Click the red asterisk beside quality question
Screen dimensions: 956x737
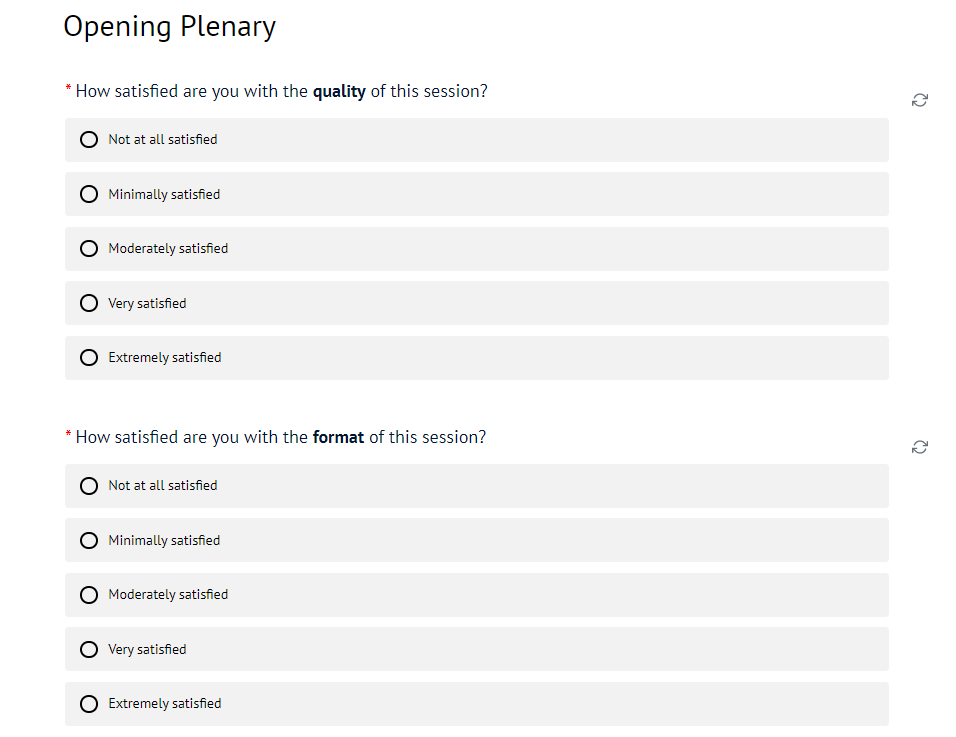[x=68, y=90]
